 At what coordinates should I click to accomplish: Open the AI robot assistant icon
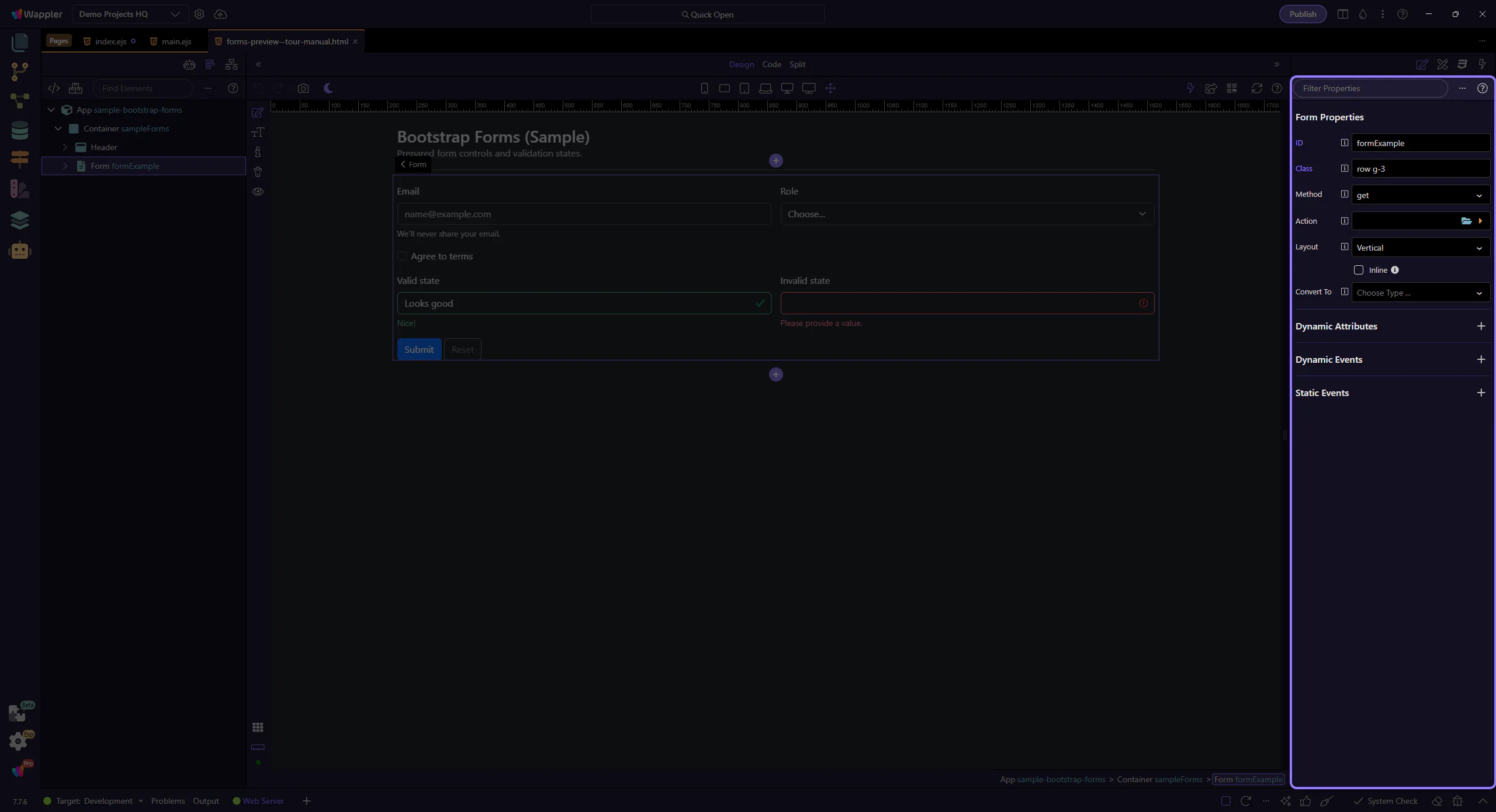(x=19, y=251)
